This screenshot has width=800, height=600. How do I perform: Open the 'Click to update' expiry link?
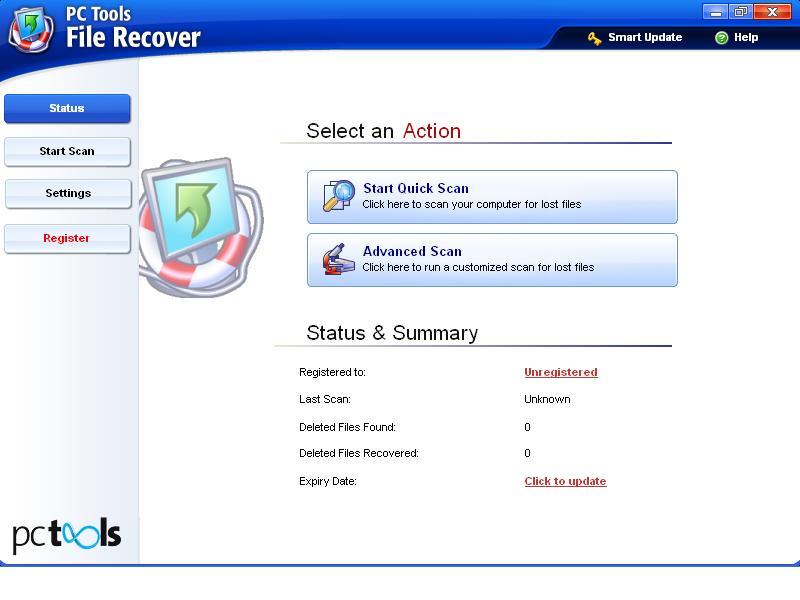coord(565,481)
